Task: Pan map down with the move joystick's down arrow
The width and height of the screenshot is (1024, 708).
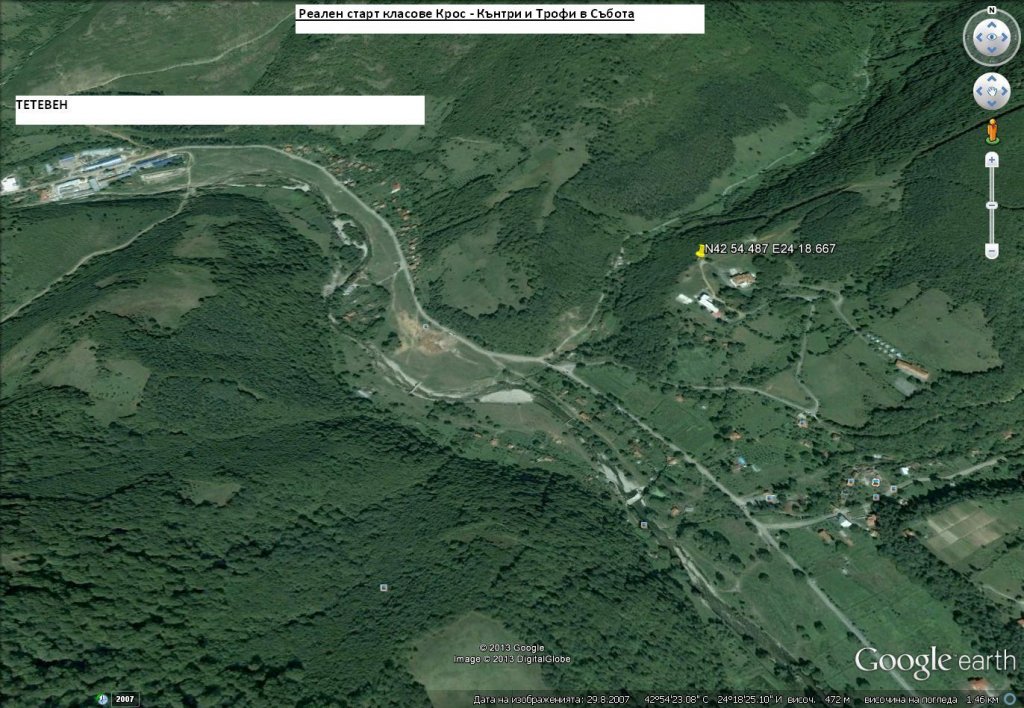Action: [x=991, y=103]
